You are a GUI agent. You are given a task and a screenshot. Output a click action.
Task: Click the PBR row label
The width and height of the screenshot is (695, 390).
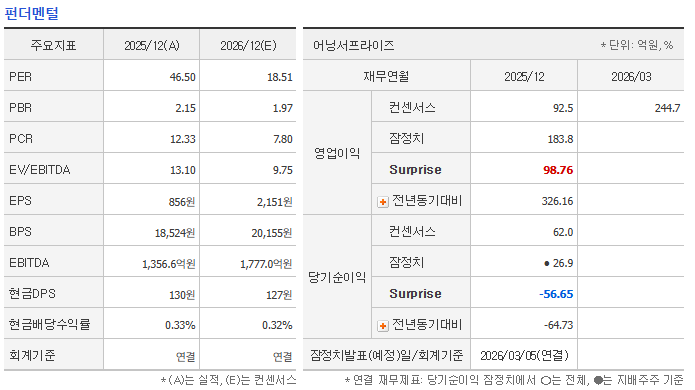[x=20, y=108]
